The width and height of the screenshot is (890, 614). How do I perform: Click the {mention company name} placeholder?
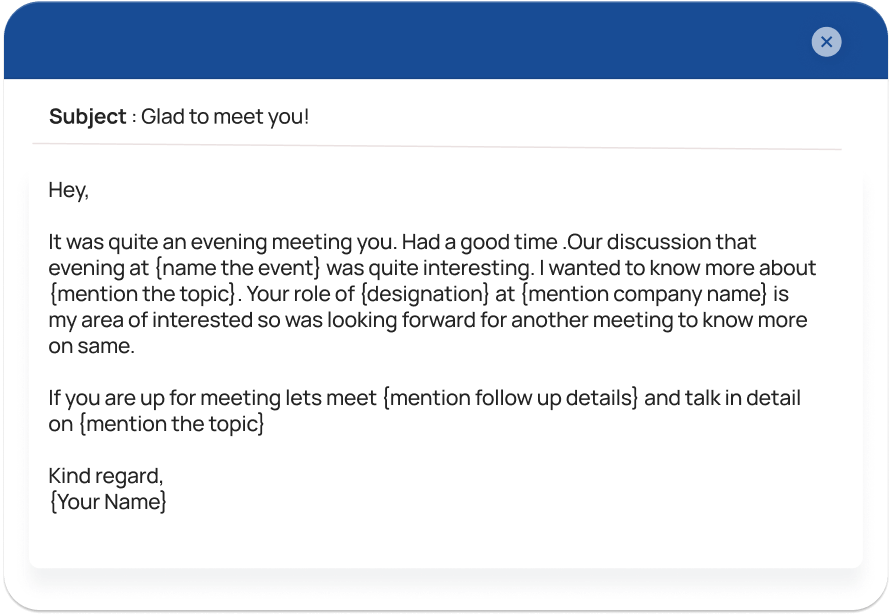[644, 294]
